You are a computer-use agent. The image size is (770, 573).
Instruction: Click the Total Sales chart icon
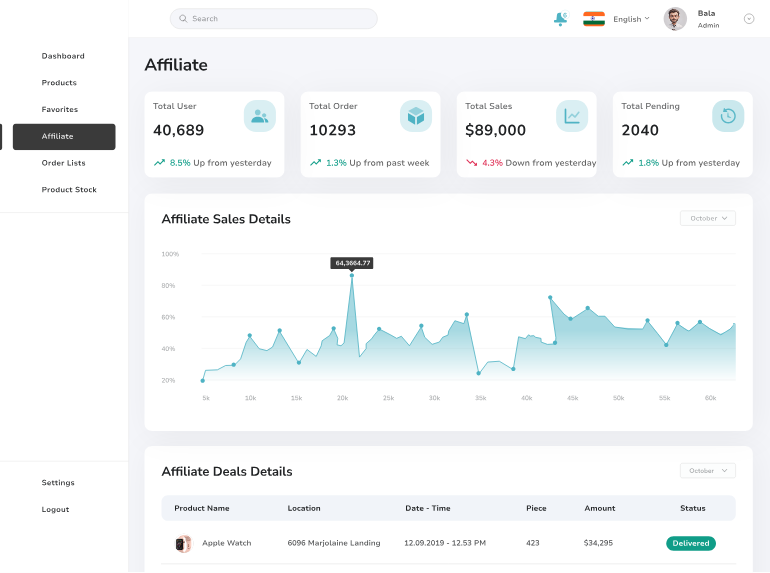coord(572,116)
